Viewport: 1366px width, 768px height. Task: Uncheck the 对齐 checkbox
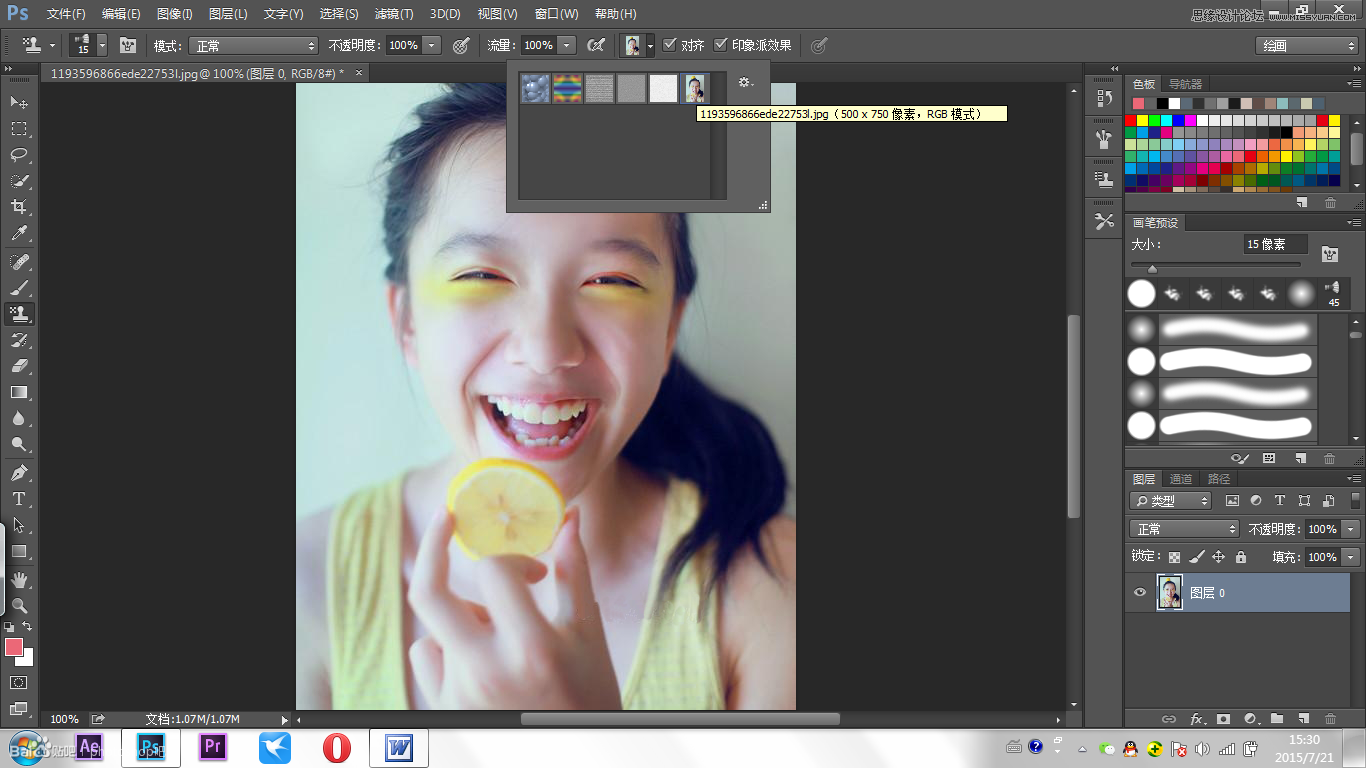click(670, 45)
